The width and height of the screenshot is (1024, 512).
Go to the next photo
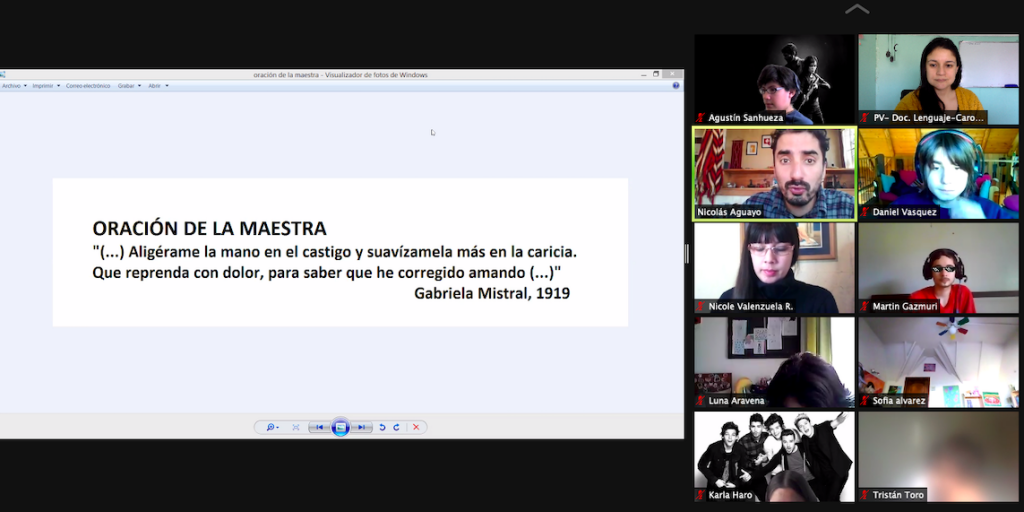[362, 427]
